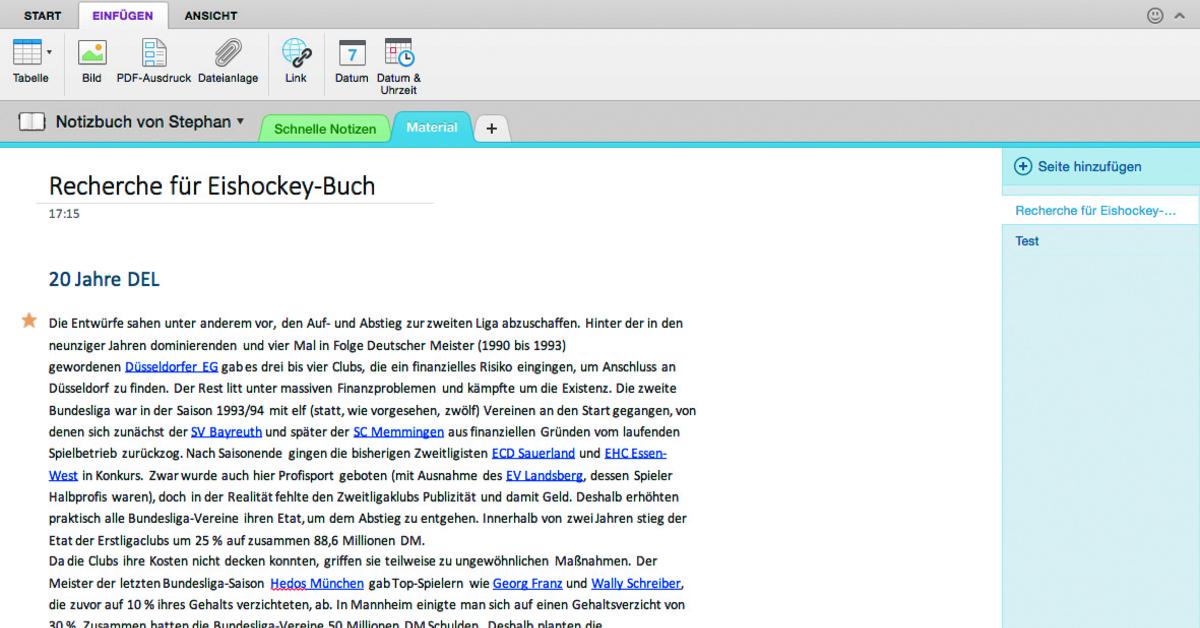Screen dimensions: 1200x628
Task: Select the Recherche für Eishockey page
Action: (x=1100, y=211)
